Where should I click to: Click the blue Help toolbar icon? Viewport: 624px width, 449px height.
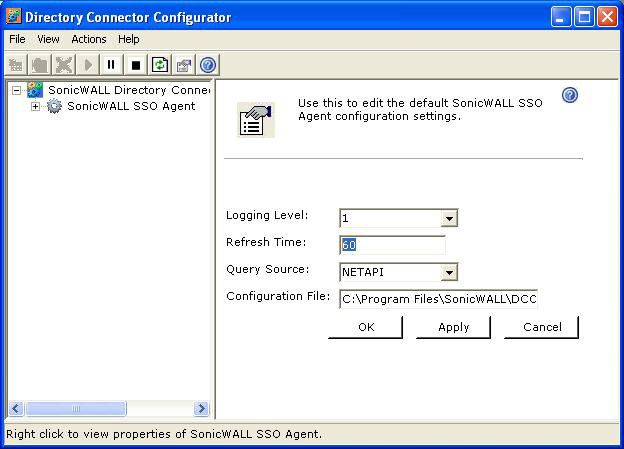tap(208, 65)
